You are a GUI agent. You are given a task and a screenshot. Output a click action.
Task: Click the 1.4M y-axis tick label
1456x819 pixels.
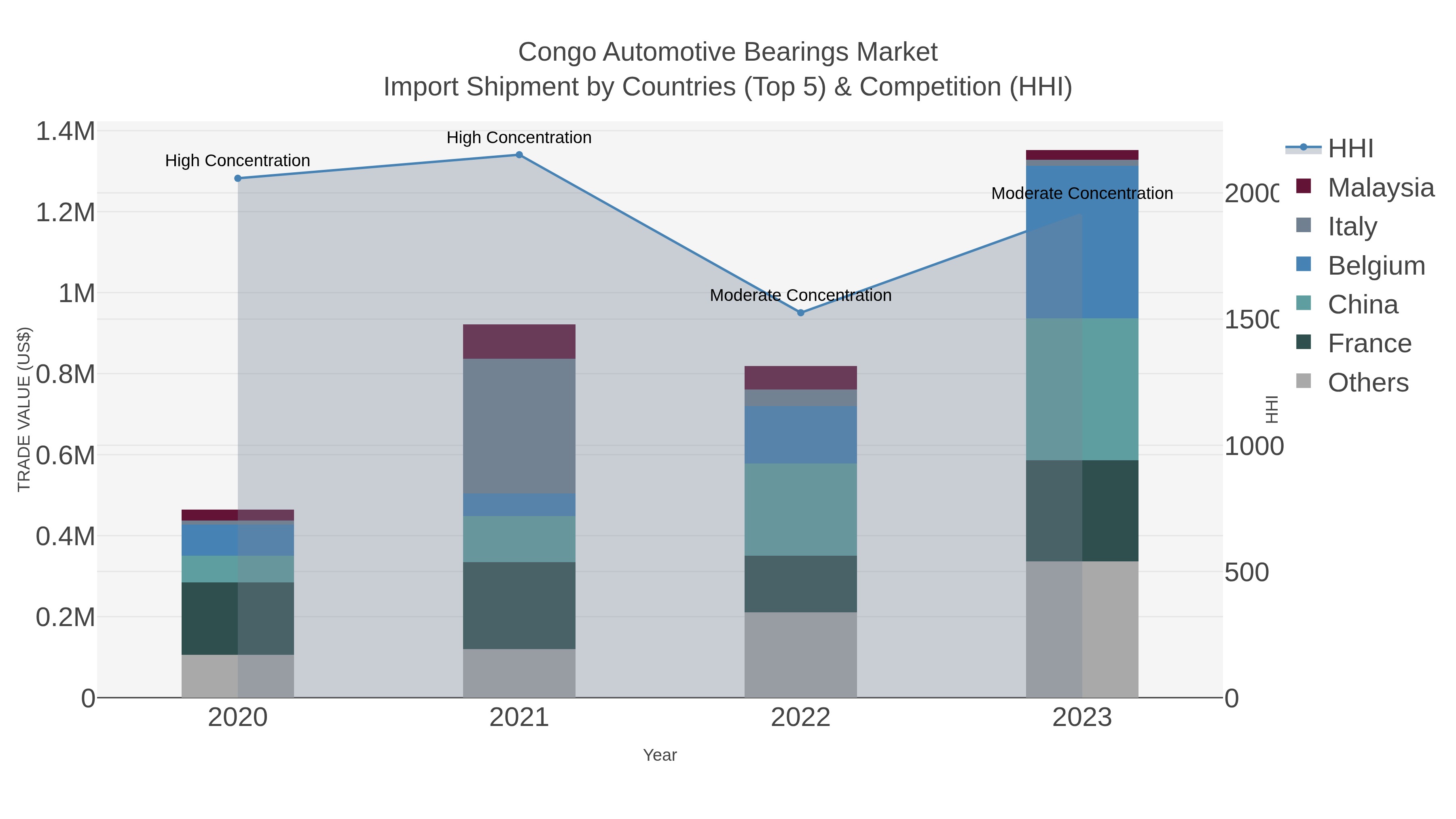(x=65, y=131)
